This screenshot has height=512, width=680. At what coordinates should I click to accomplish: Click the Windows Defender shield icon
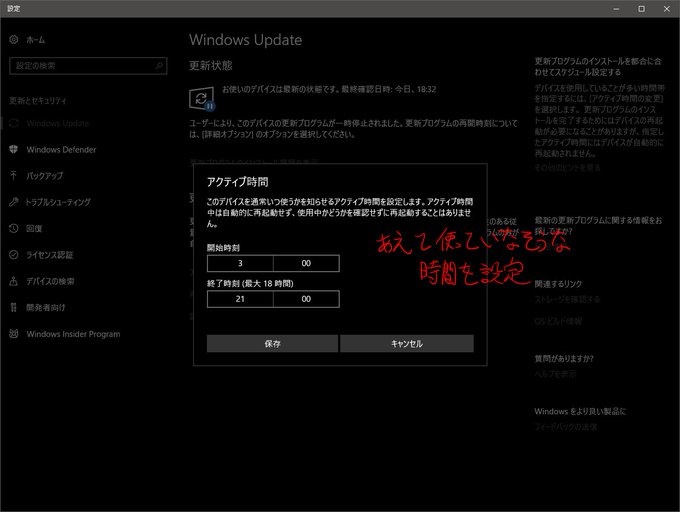14,149
